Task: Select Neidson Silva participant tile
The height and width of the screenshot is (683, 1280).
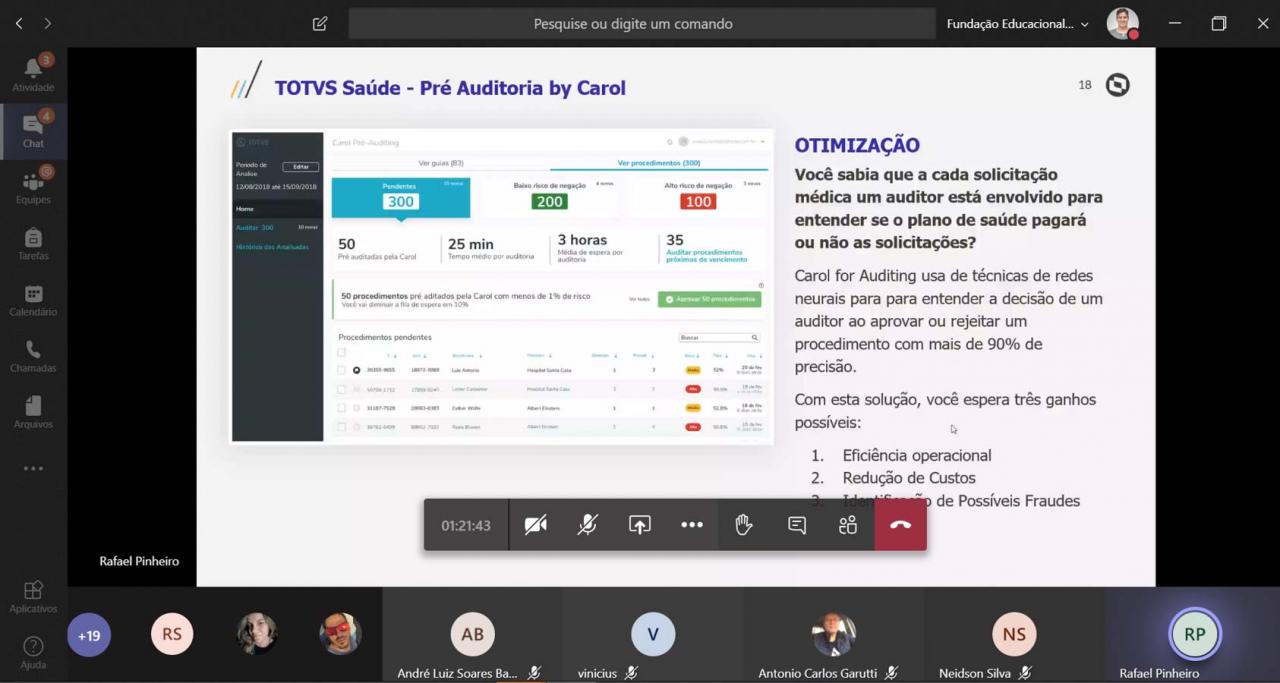Action: 1014,635
